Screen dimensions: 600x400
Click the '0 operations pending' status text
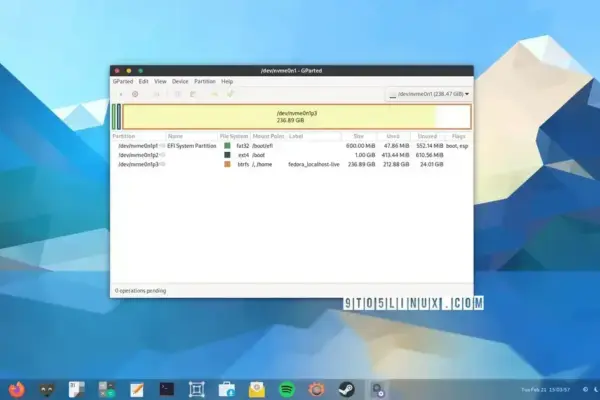[140, 291]
